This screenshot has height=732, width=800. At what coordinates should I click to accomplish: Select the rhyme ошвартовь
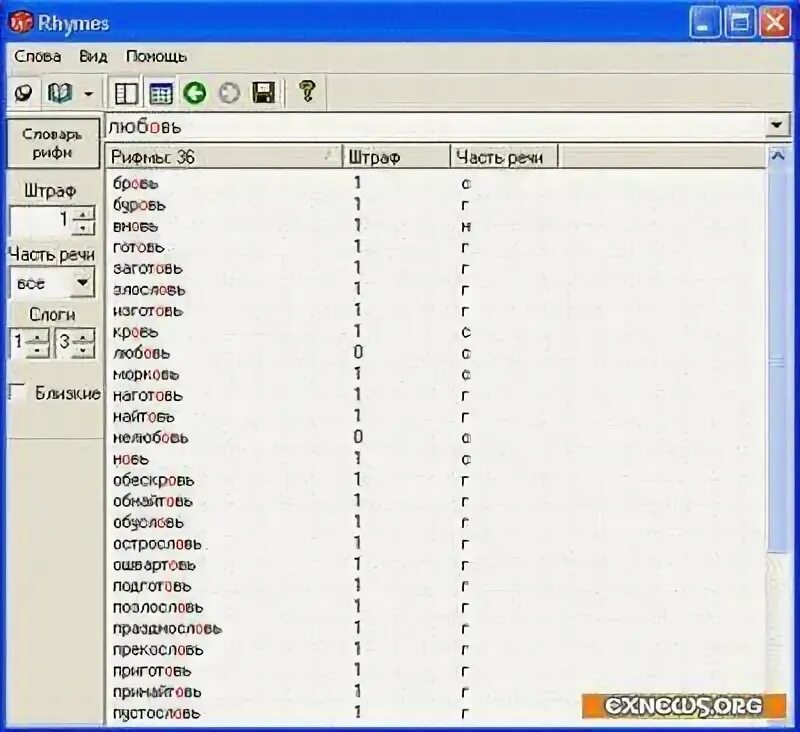click(x=154, y=566)
